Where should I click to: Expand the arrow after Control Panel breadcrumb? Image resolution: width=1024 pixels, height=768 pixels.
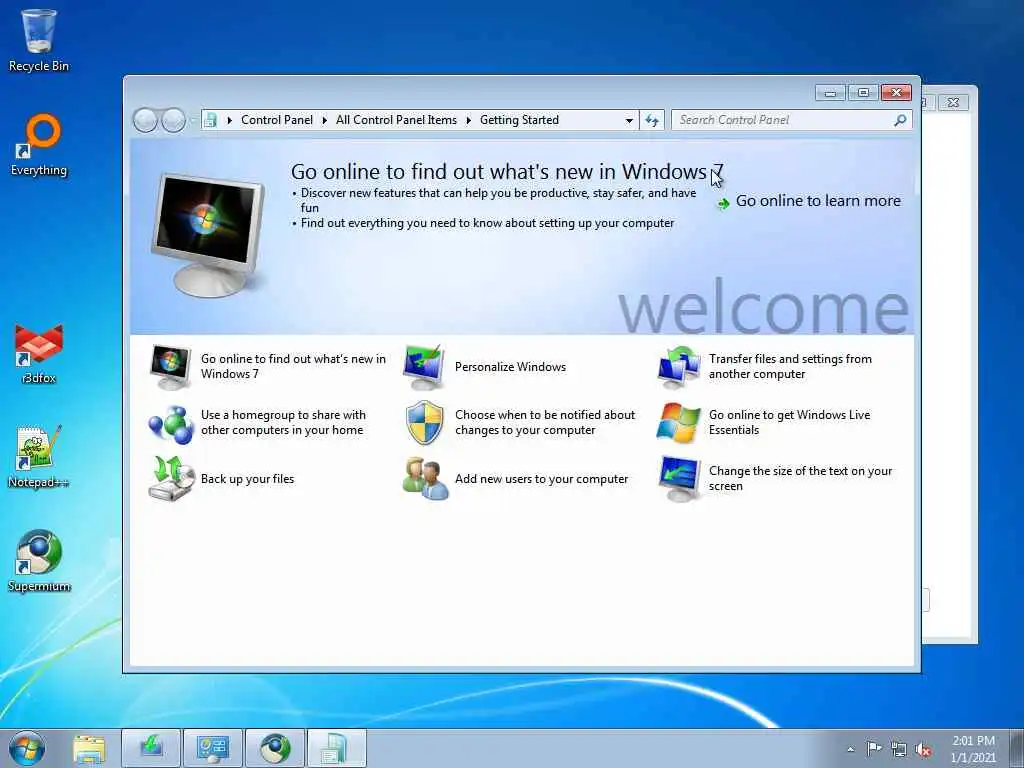click(x=325, y=120)
